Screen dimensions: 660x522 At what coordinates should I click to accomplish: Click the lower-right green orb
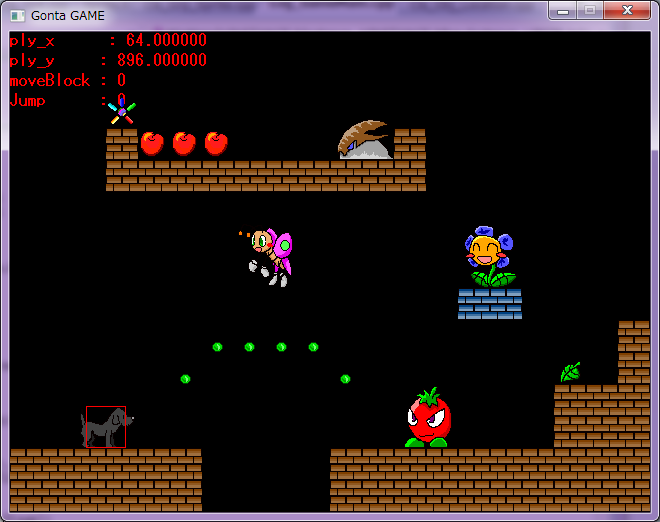[x=345, y=379]
